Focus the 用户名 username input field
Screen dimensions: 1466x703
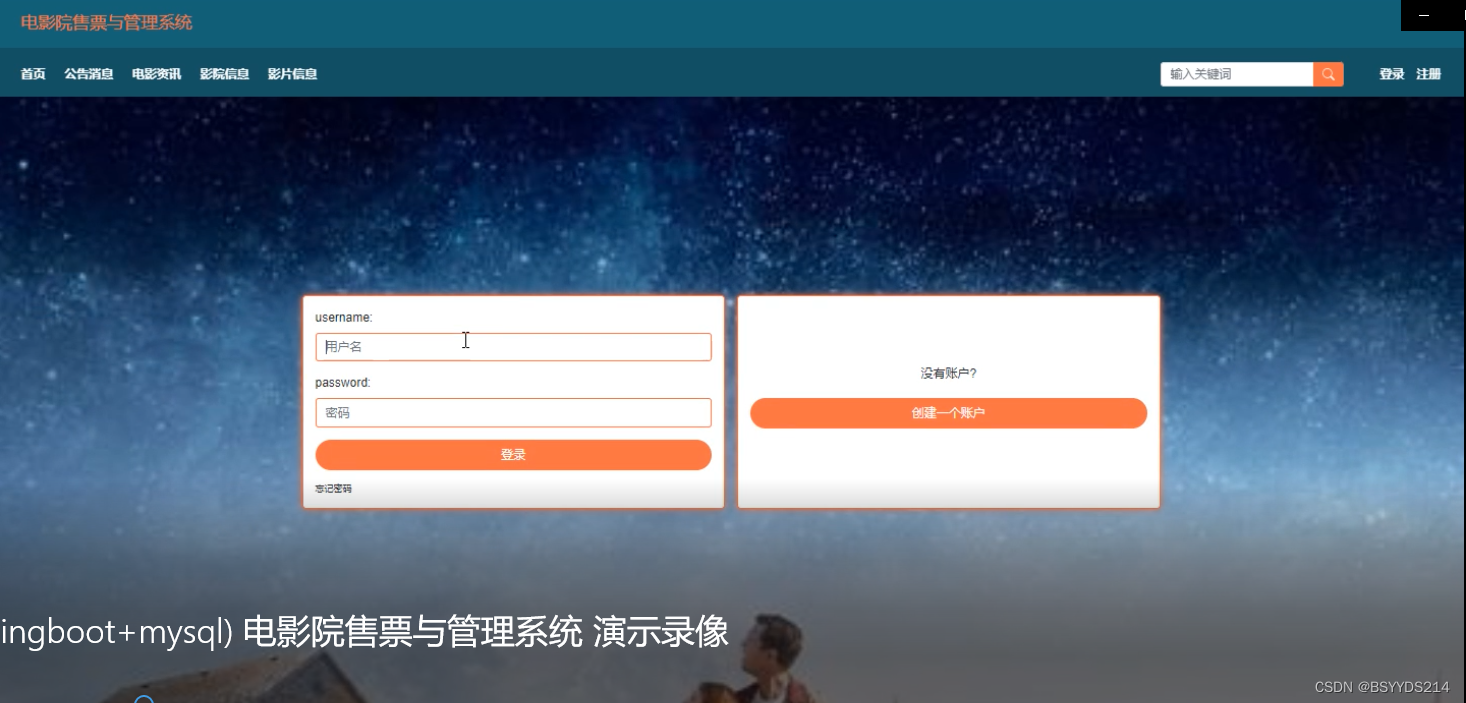click(x=513, y=347)
